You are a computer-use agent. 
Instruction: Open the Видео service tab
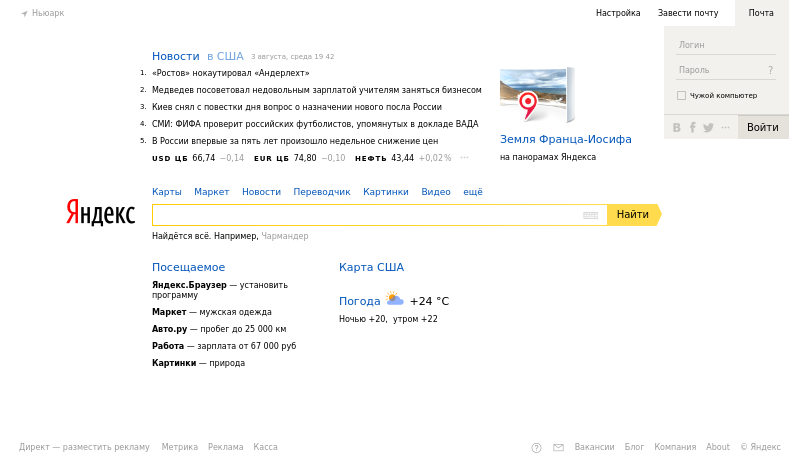click(x=436, y=192)
